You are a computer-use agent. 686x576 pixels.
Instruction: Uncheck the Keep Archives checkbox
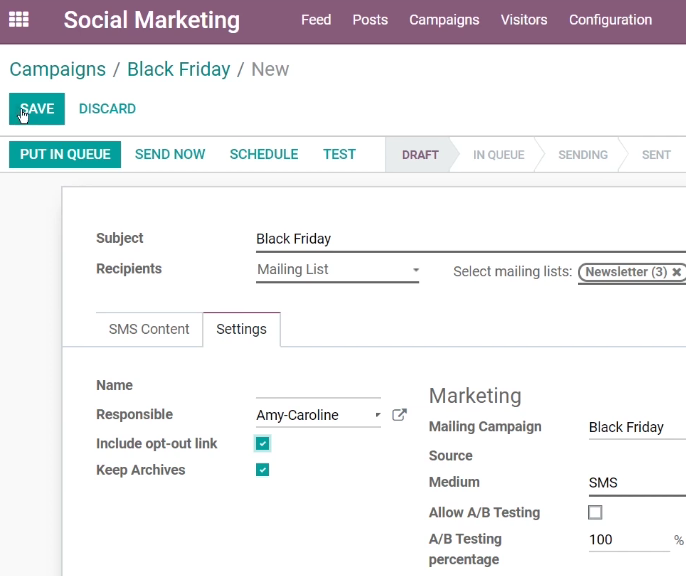(262, 470)
